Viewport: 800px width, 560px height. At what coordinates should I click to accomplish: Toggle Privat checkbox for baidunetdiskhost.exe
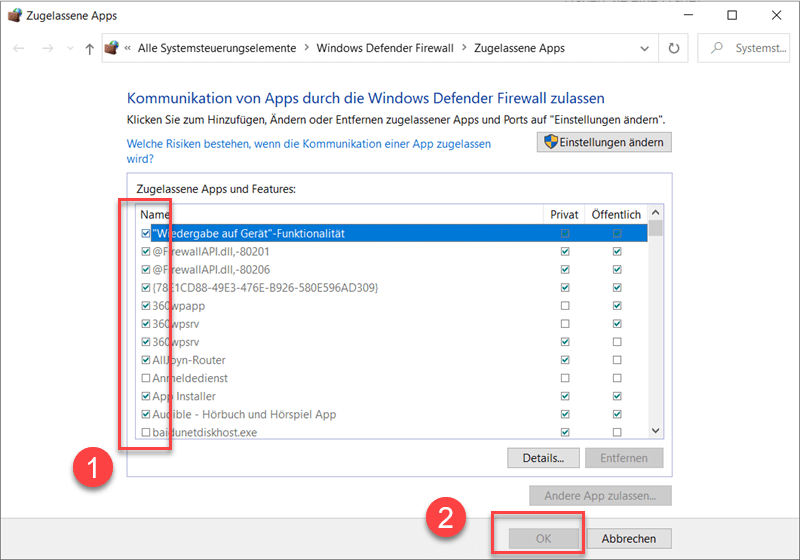point(565,432)
